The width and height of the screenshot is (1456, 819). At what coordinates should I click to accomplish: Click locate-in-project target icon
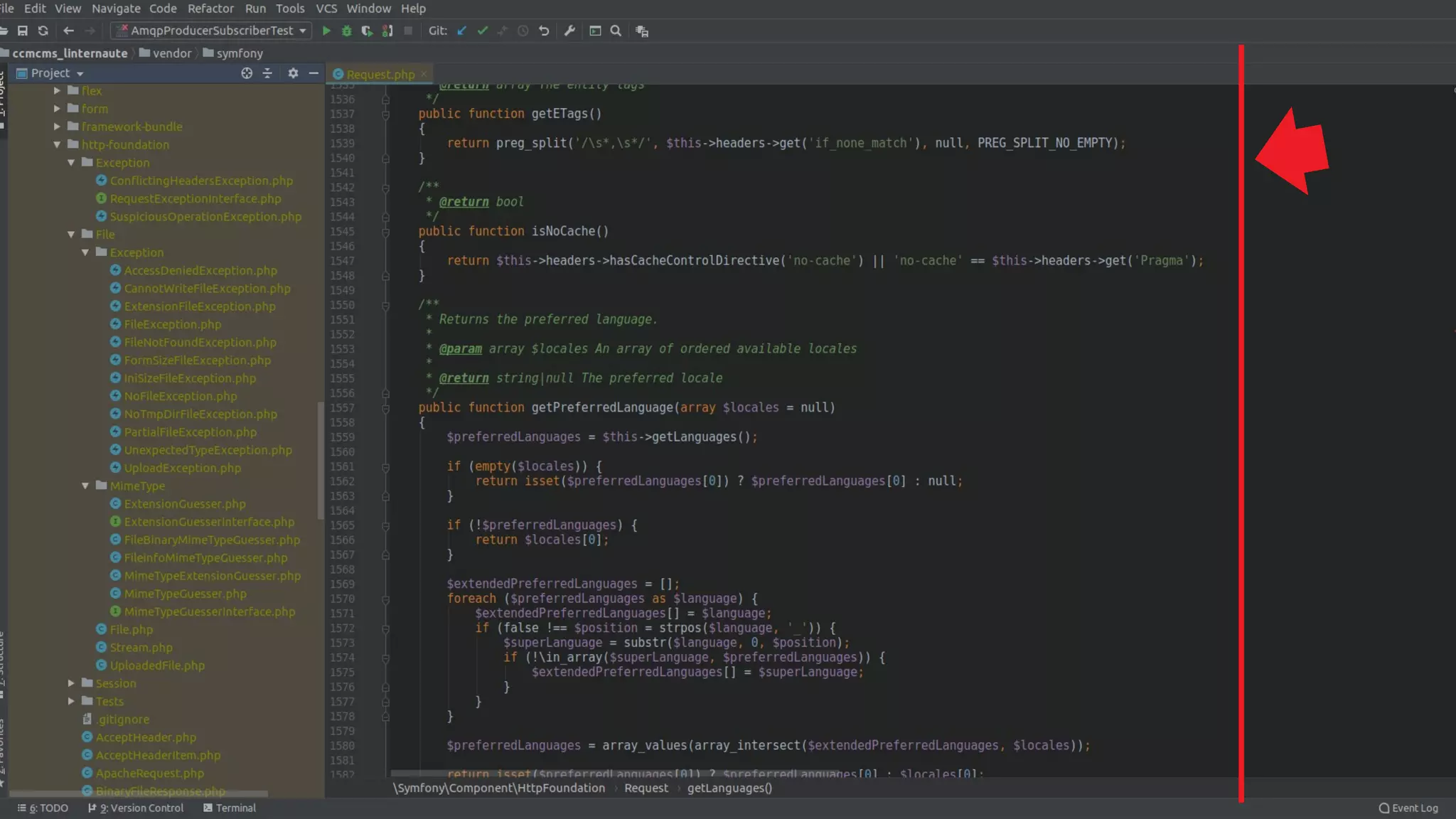(x=247, y=73)
